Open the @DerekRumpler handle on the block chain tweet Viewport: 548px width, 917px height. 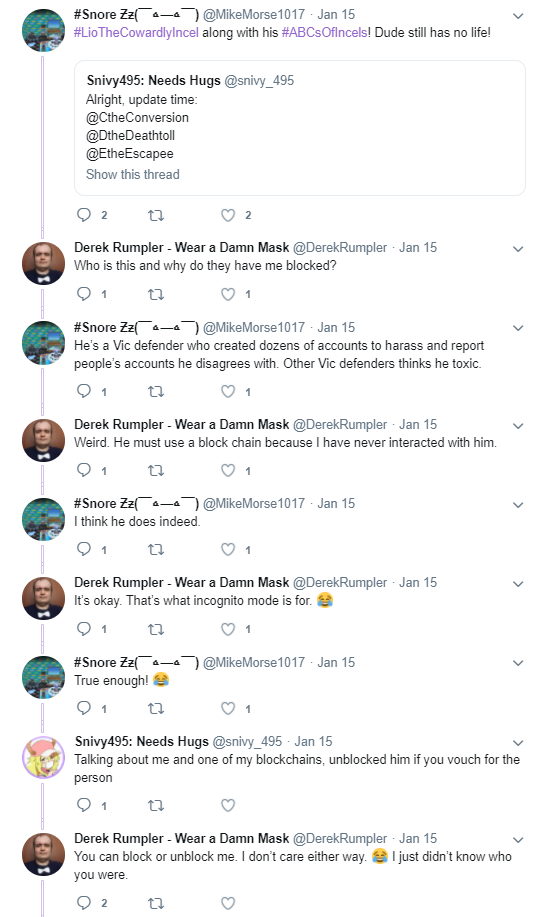click(340, 425)
